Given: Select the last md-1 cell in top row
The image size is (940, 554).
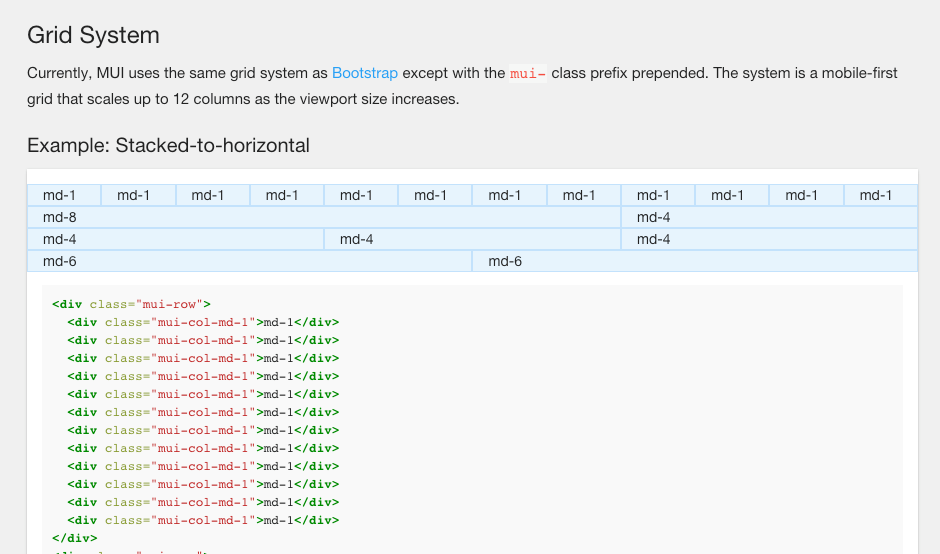Looking at the screenshot, I should point(880,195).
